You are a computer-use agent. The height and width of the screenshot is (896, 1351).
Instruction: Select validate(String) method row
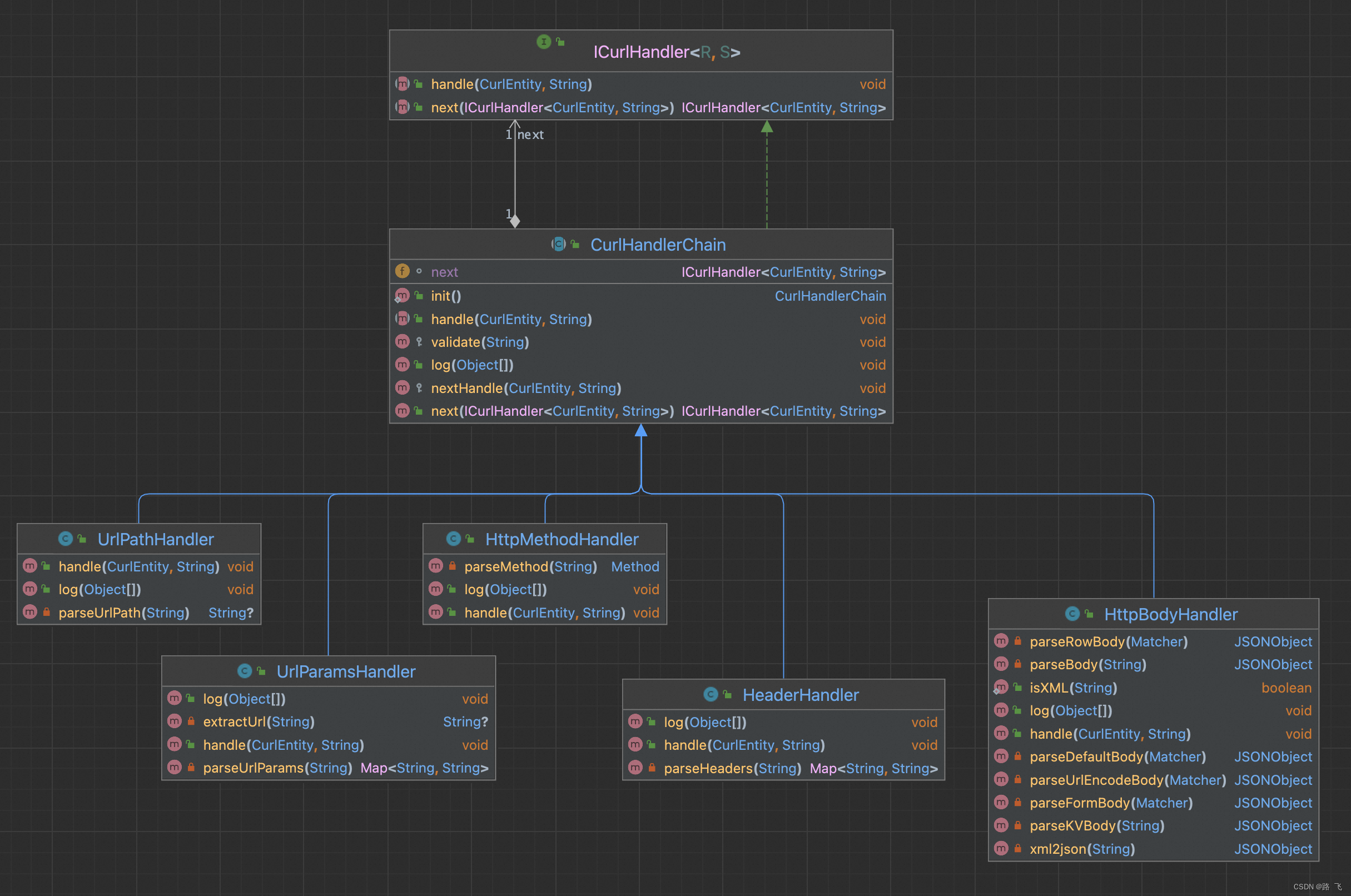click(x=479, y=342)
